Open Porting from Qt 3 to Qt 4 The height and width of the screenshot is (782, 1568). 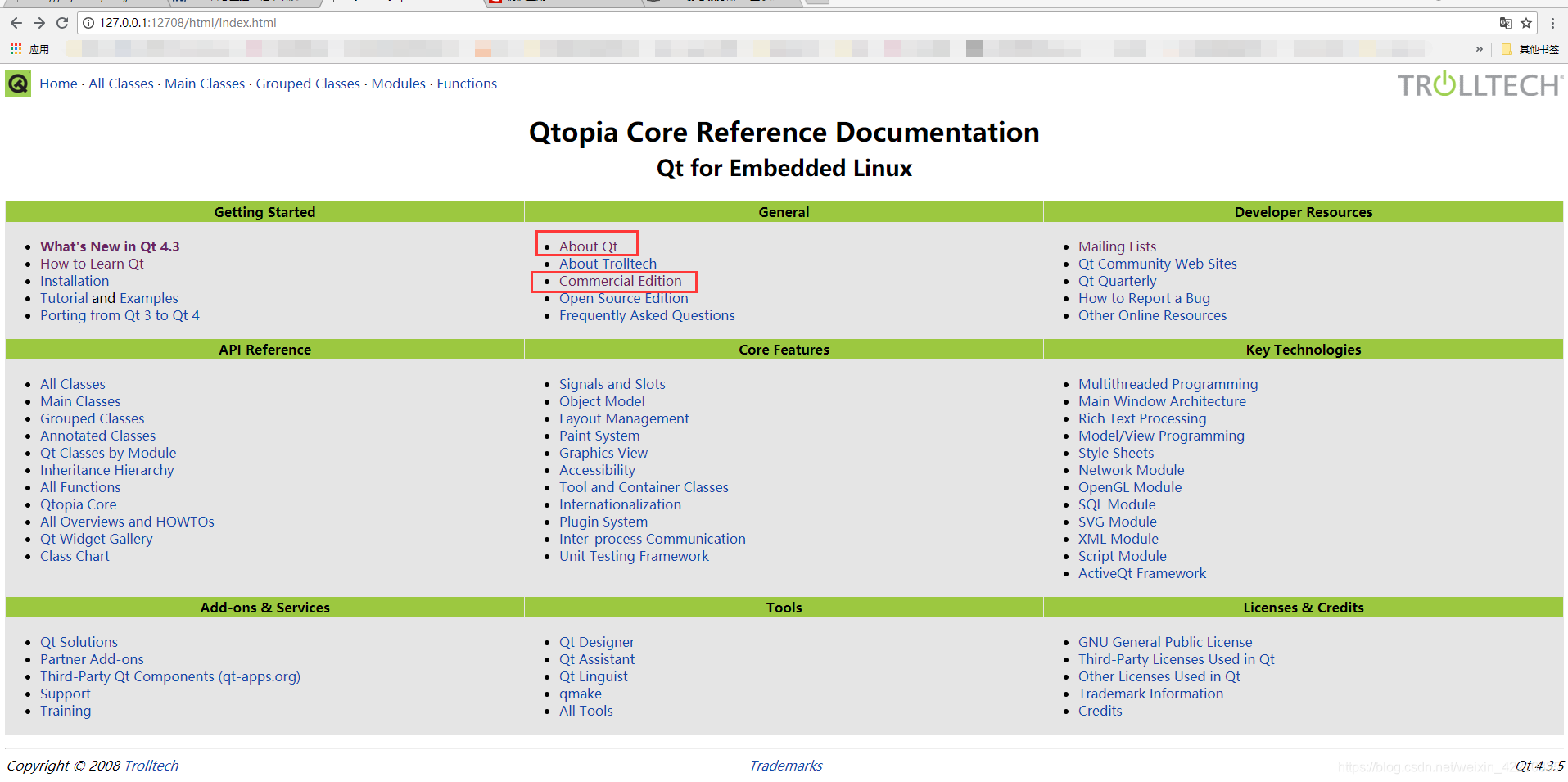pos(120,315)
